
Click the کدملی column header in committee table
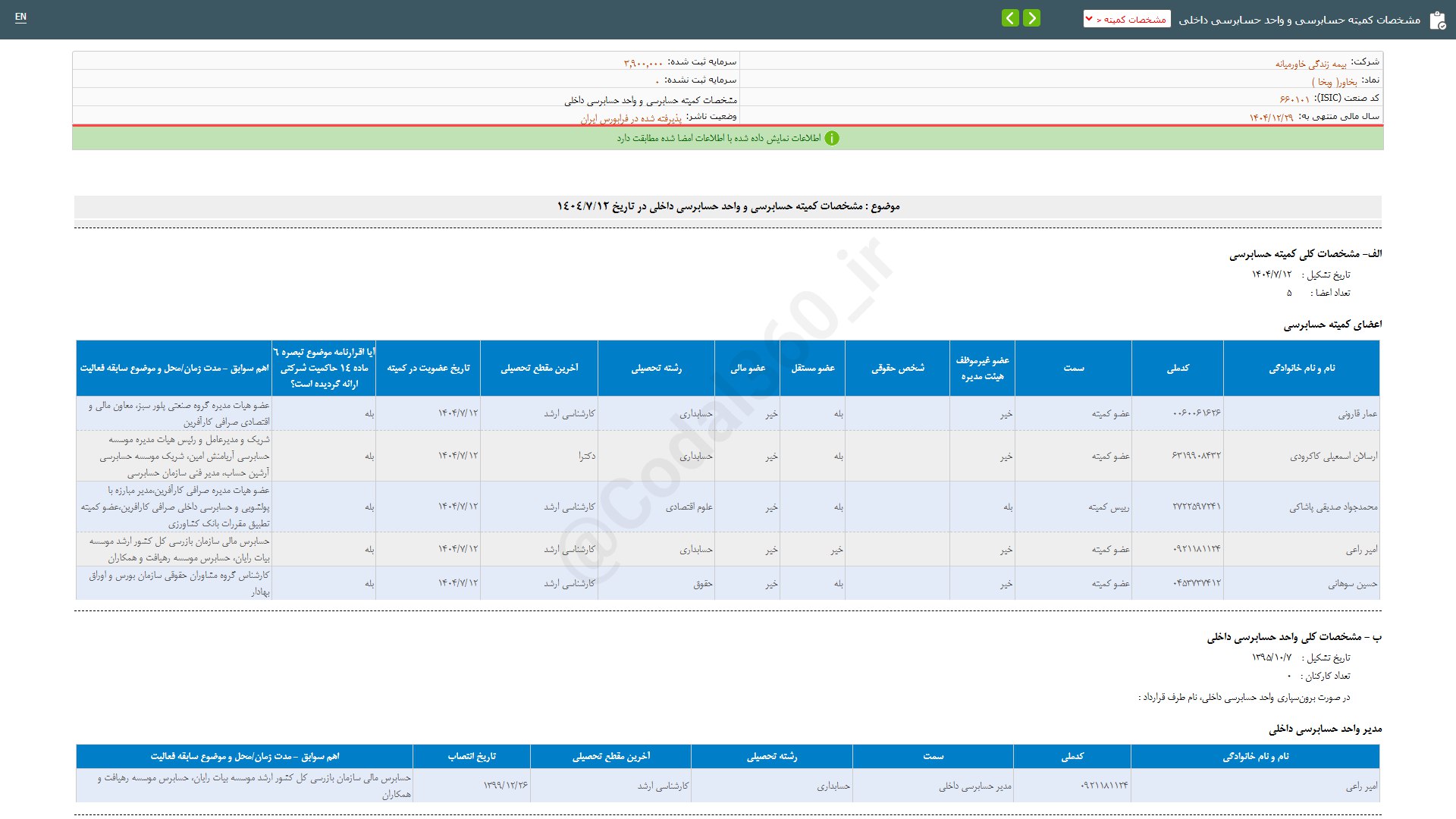[x=1178, y=368]
